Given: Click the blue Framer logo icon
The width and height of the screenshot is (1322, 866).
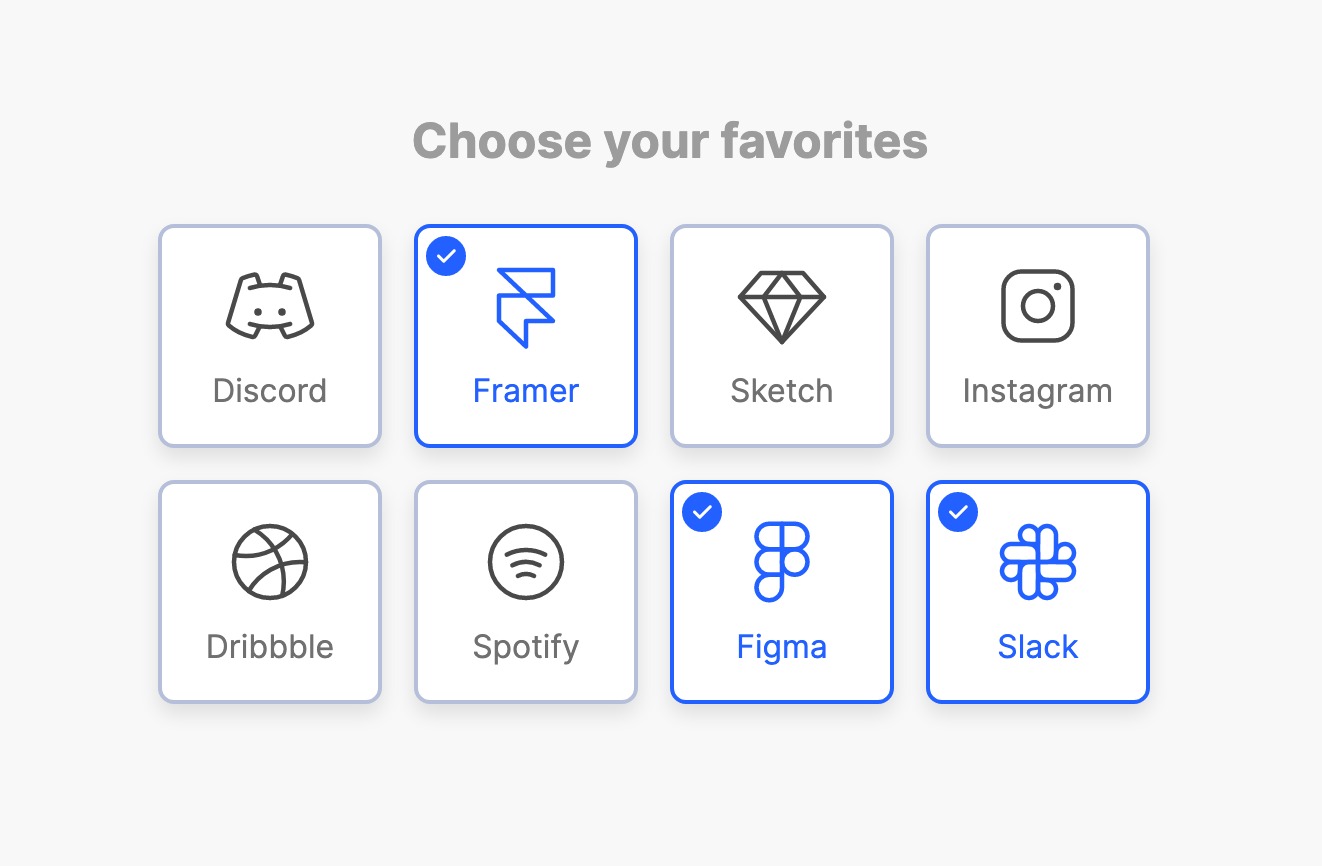Looking at the screenshot, I should click(x=526, y=307).
